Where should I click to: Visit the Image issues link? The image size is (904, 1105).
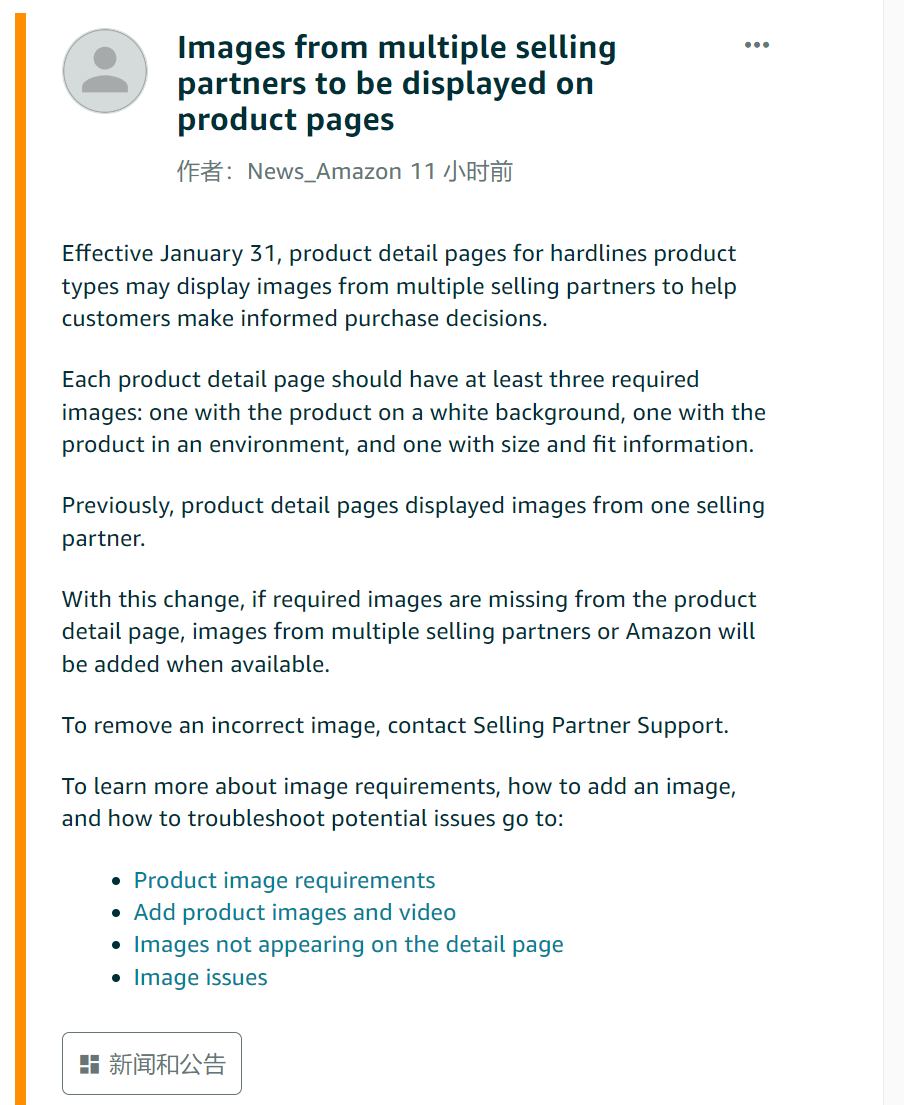pos(200,977)
